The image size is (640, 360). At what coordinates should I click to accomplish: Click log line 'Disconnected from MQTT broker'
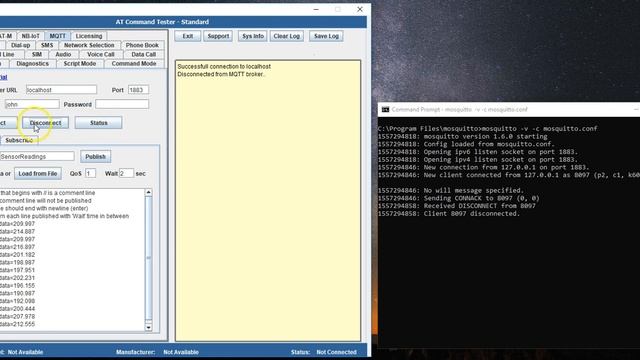(x=221, y=74)
